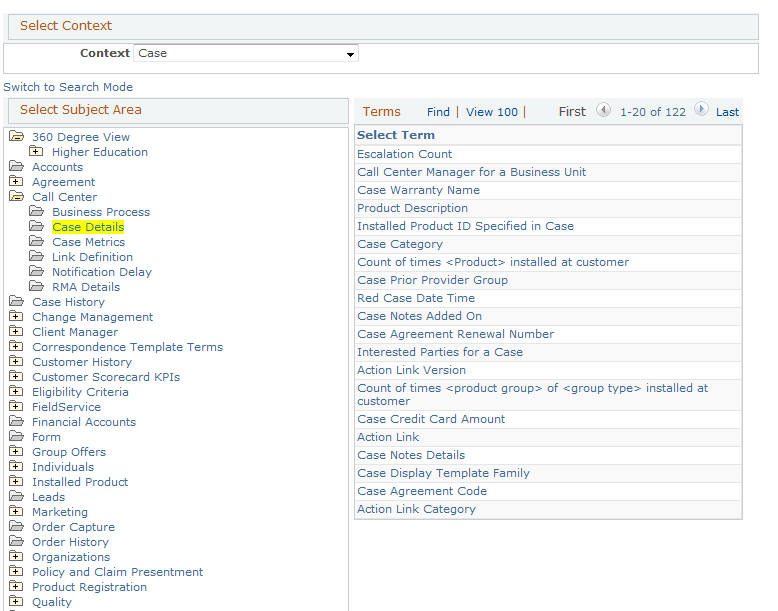Expand the Eligibility Criteria node
Screen dimensions: 778x611
[16, 391]
